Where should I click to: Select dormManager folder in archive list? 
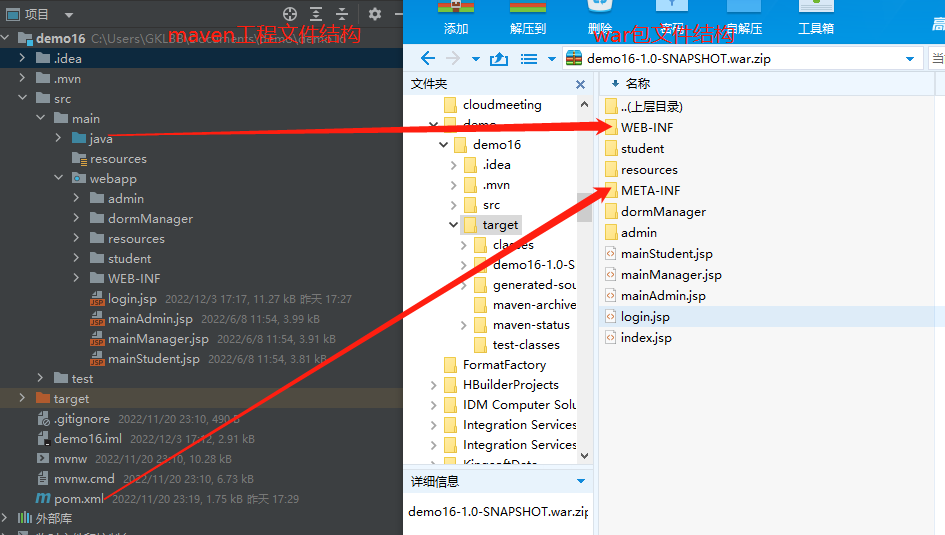pos(655,211)
